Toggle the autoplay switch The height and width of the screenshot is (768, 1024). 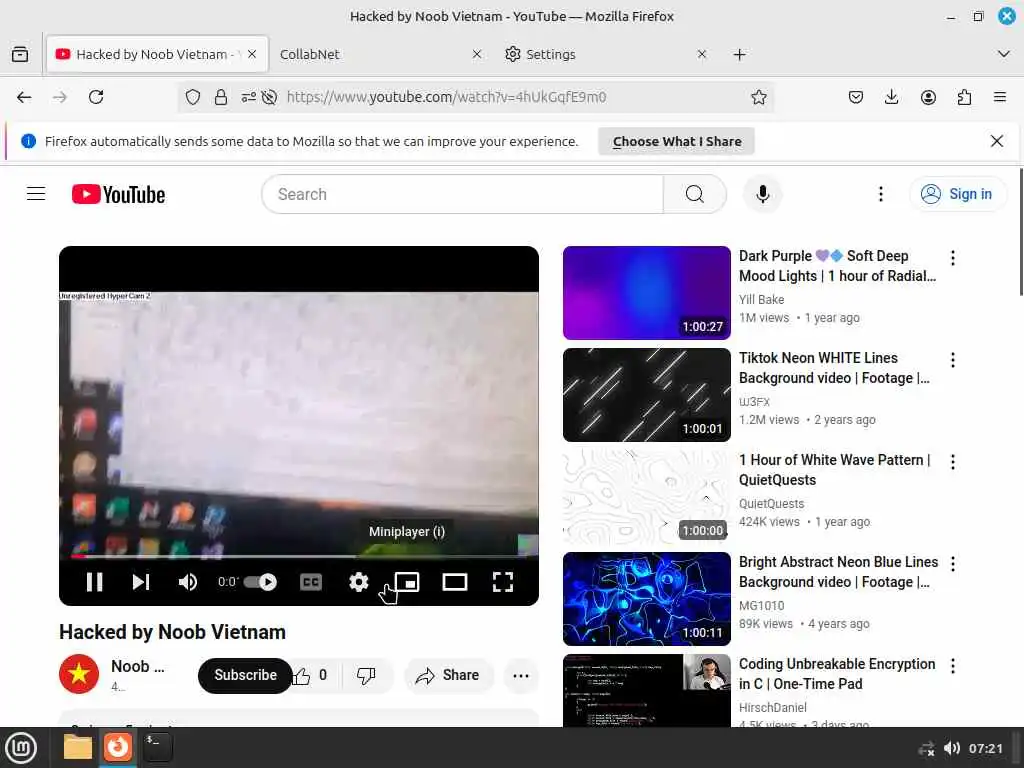coord(261,582)
